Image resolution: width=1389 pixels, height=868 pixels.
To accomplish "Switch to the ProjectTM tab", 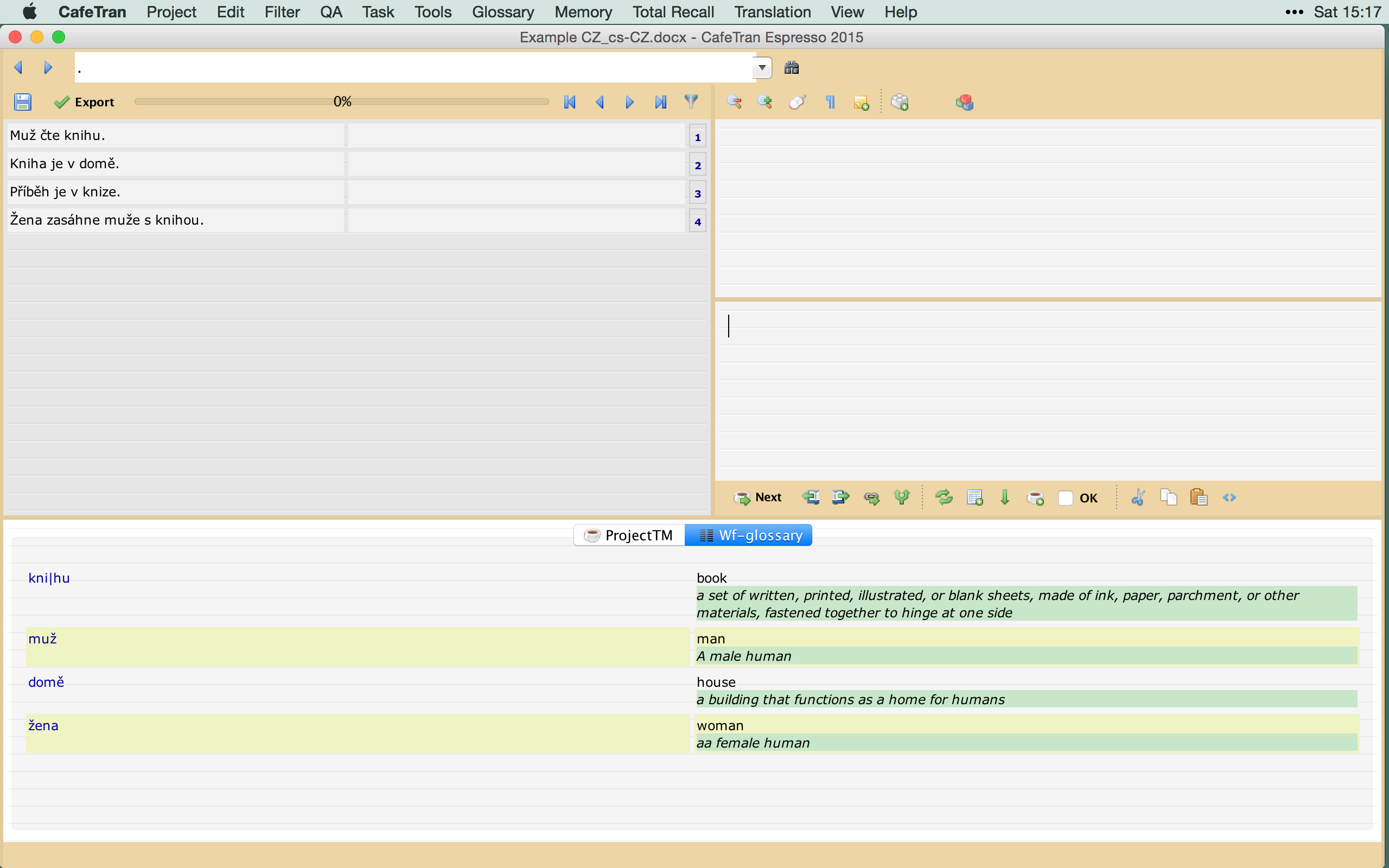I will (629, 535).
